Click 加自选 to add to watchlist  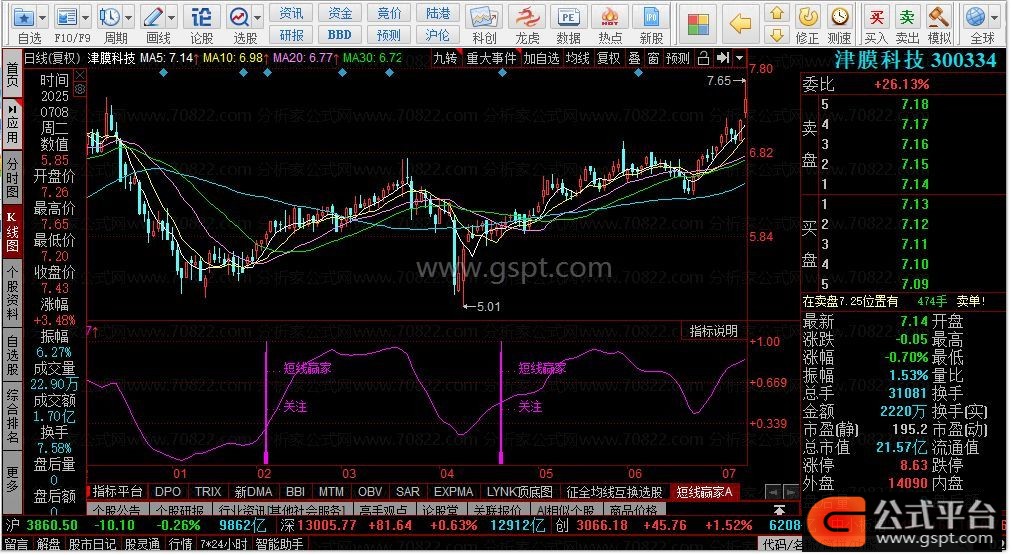[541, 59]
